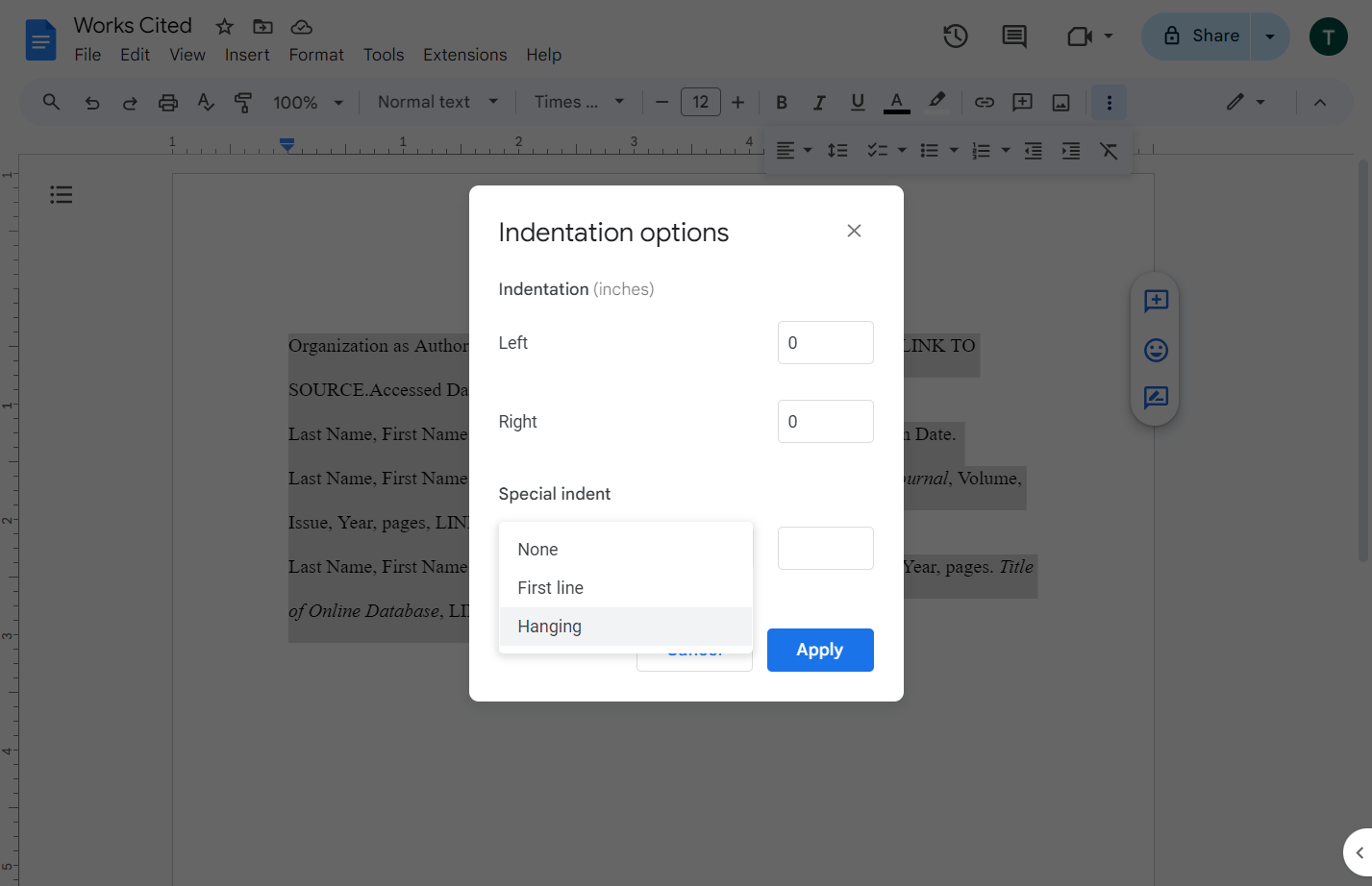Run spelling and grammar check
This screenshot has width=1372, height=886.
[x=206, y=102]
